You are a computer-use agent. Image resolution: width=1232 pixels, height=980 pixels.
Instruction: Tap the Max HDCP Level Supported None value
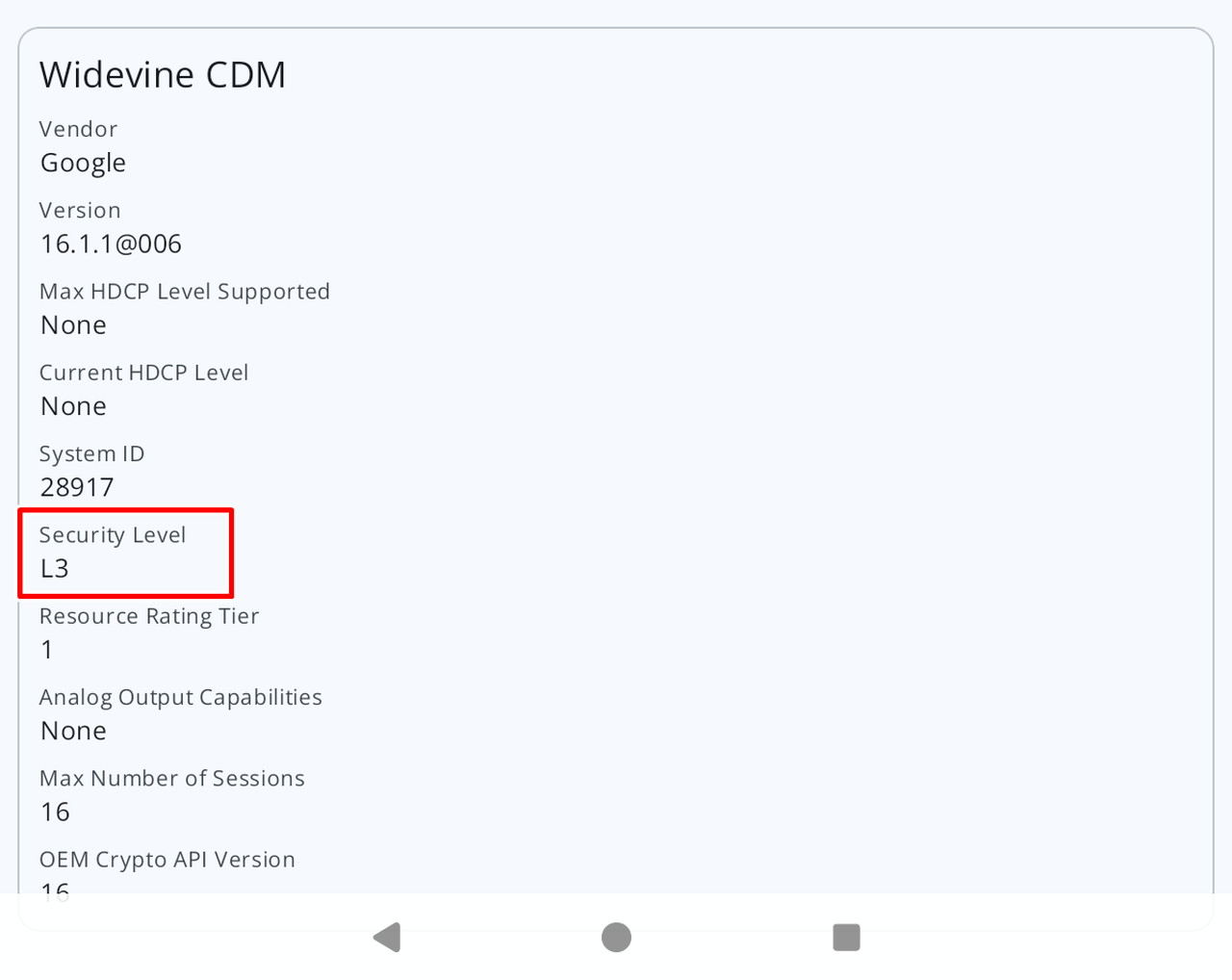pos(73,325)
